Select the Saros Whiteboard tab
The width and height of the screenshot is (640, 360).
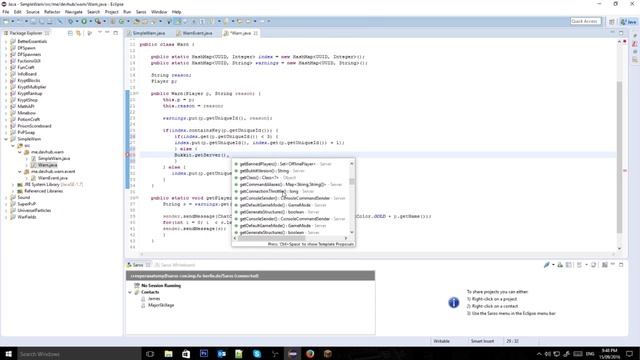tap(176, 265)
